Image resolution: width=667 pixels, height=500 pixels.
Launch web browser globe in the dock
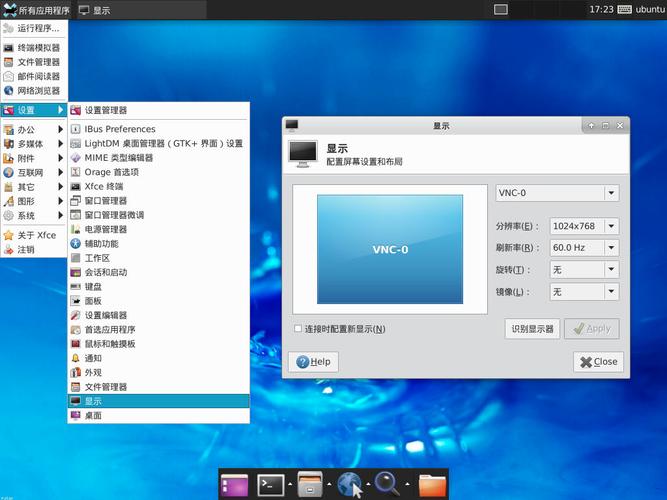350,485
